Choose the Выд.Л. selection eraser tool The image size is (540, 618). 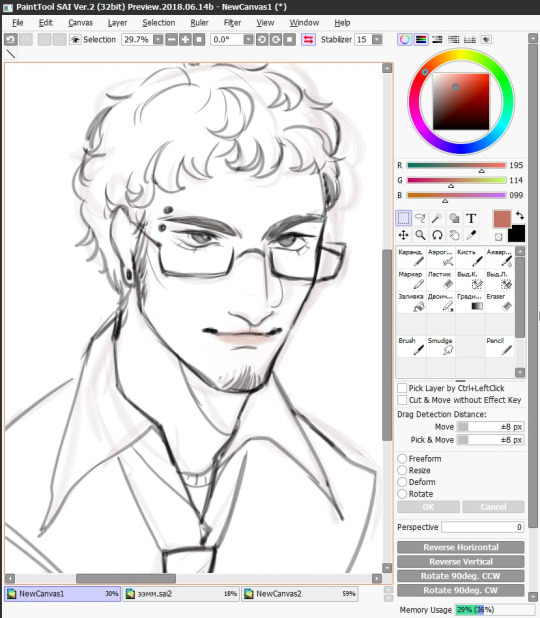(499, 279)
